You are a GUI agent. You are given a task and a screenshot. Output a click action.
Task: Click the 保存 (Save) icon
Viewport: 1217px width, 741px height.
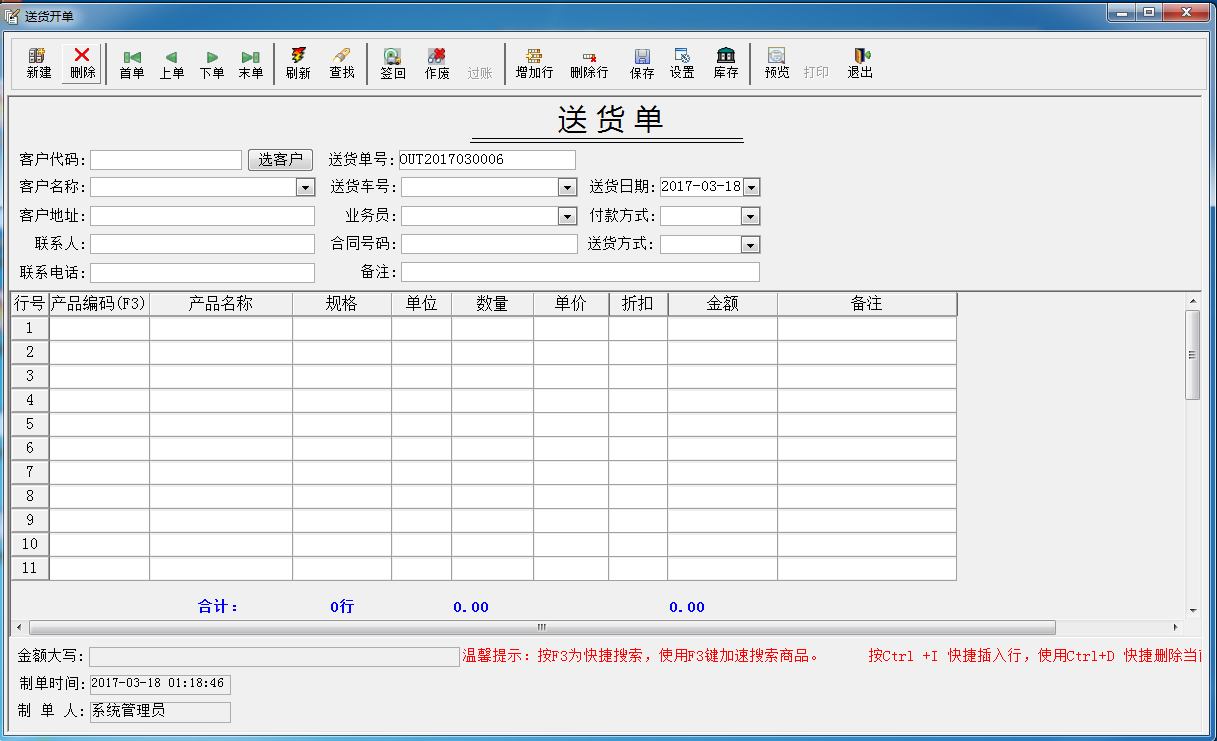642,64
